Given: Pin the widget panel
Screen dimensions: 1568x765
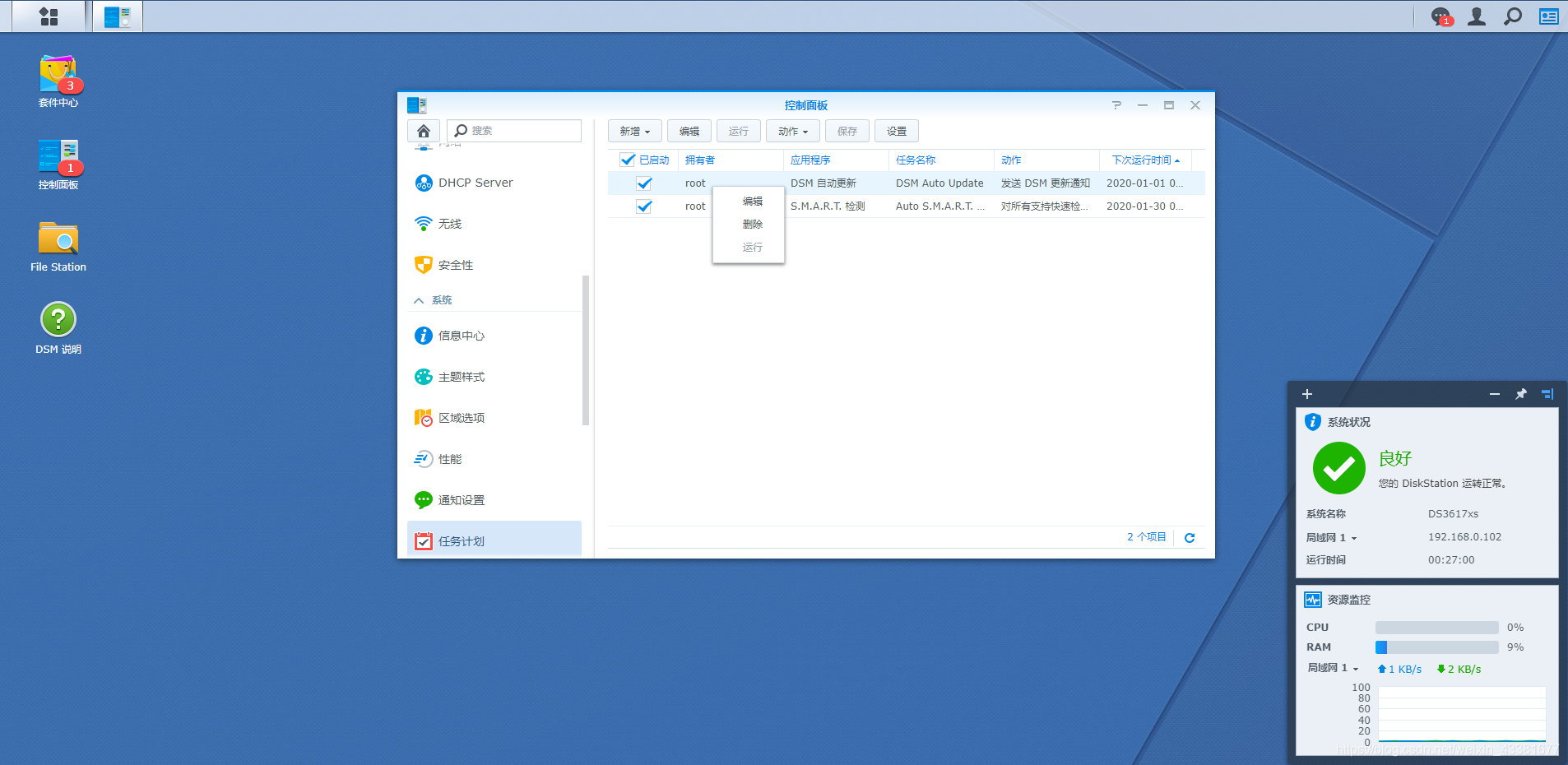Looking at the screenshot, I should click(1520, 394).
